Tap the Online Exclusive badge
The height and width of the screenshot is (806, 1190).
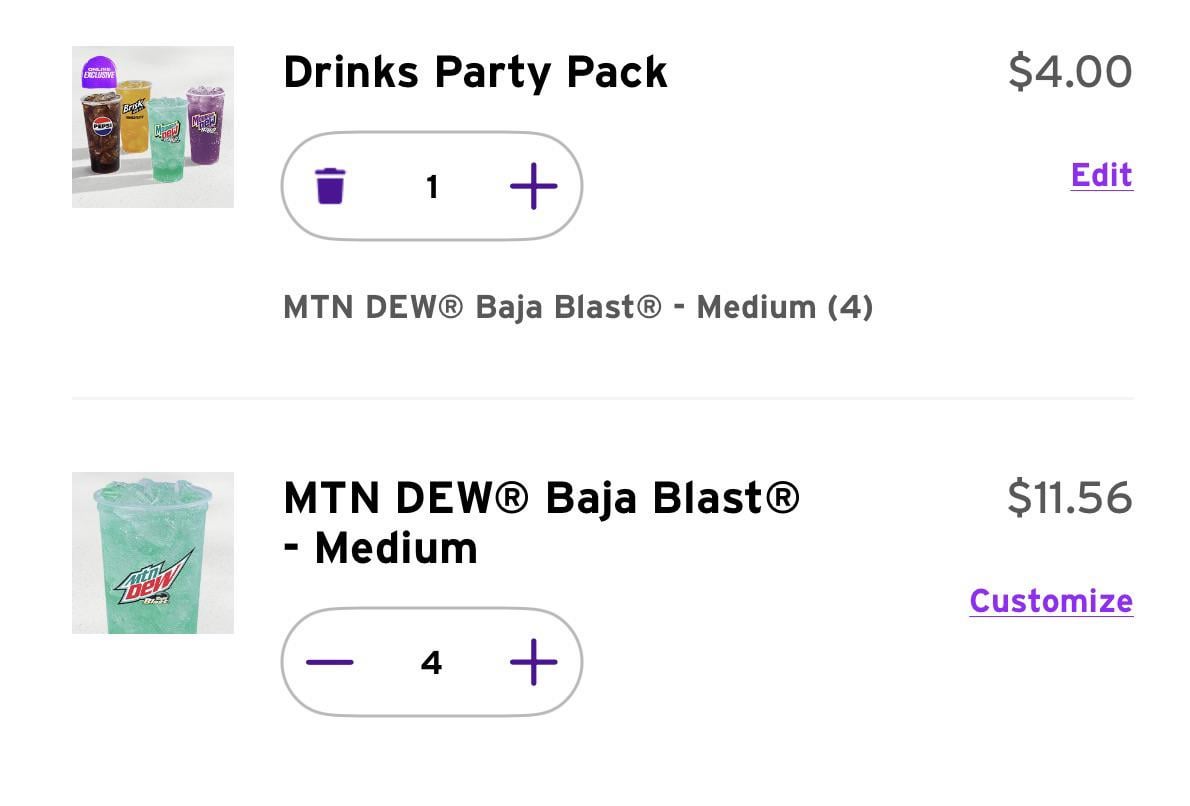click(100, 72)
